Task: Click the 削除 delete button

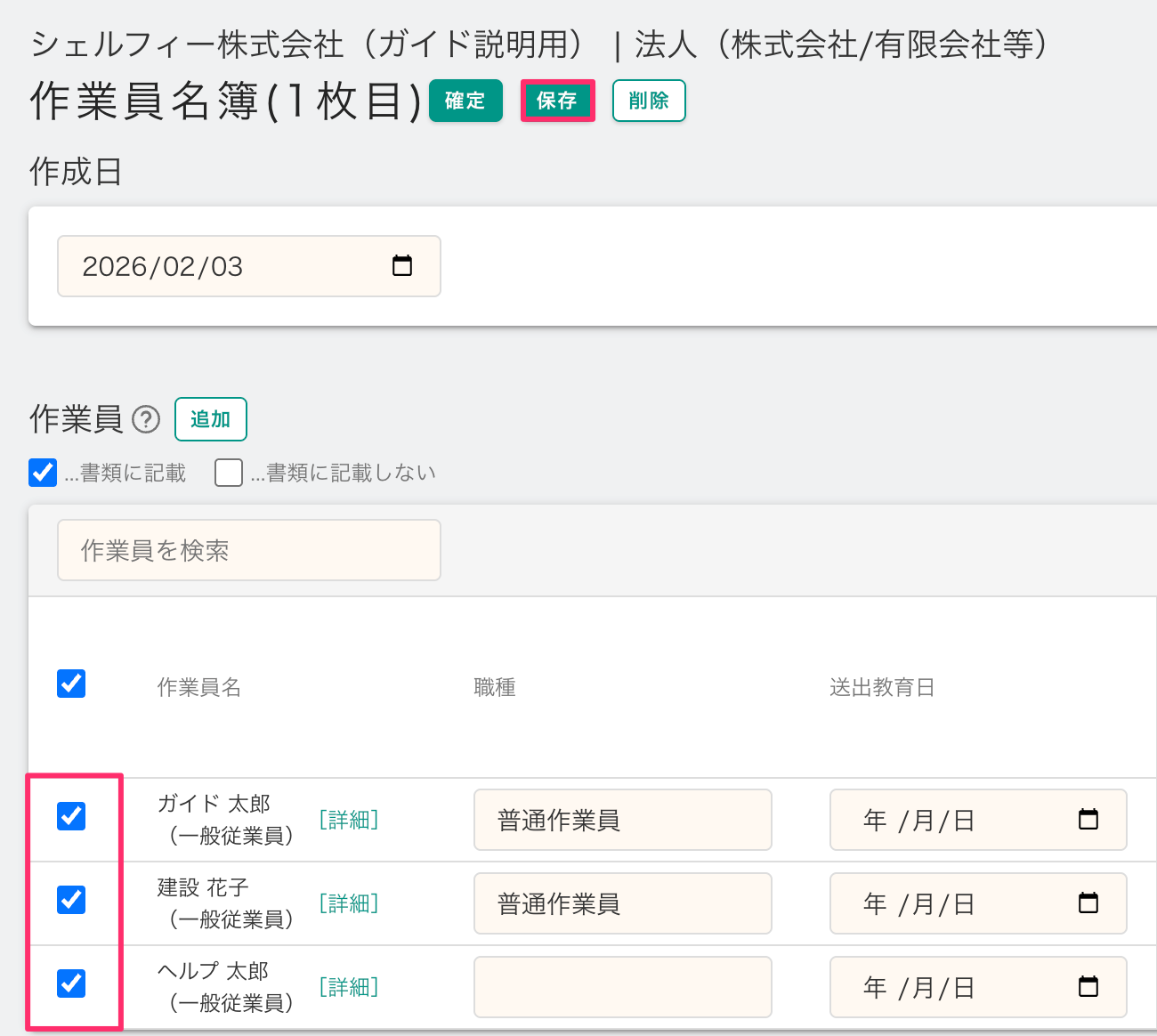Action: click(649, 101)
